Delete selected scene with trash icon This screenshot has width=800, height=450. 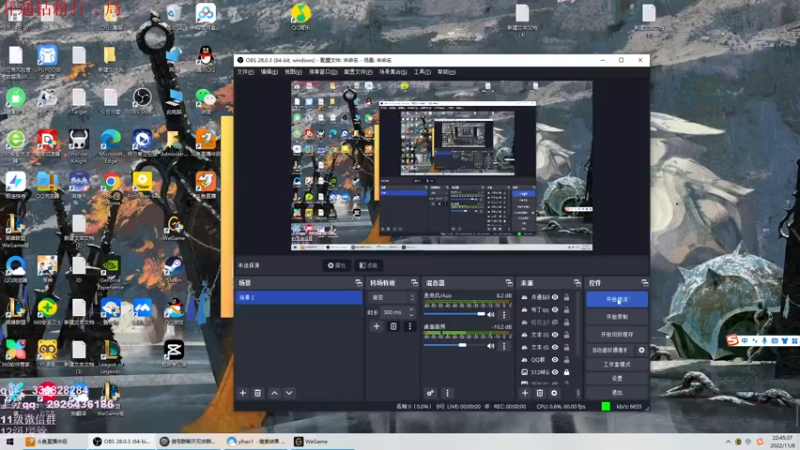[258, 393]
